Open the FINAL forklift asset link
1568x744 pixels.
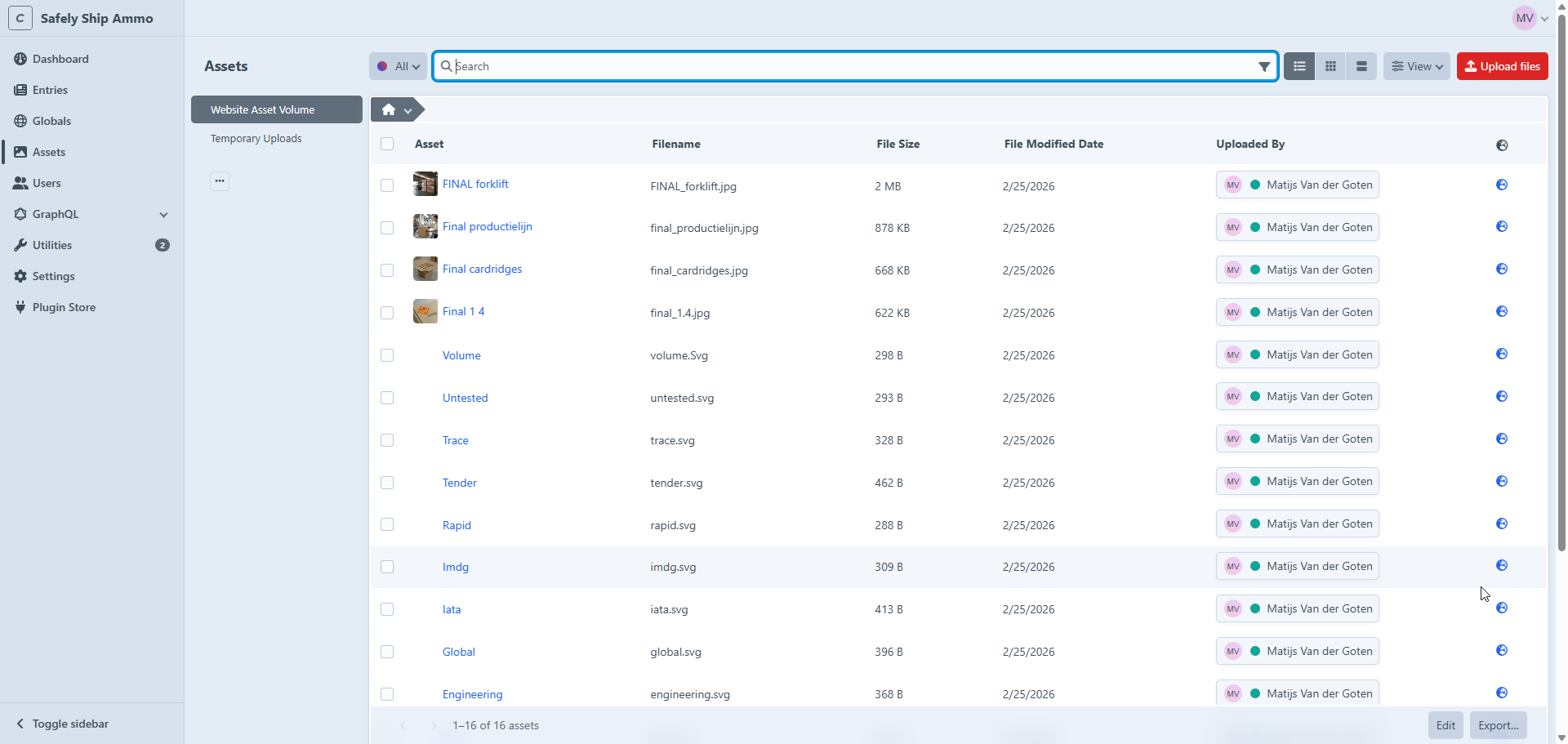[x=475, y=184]
